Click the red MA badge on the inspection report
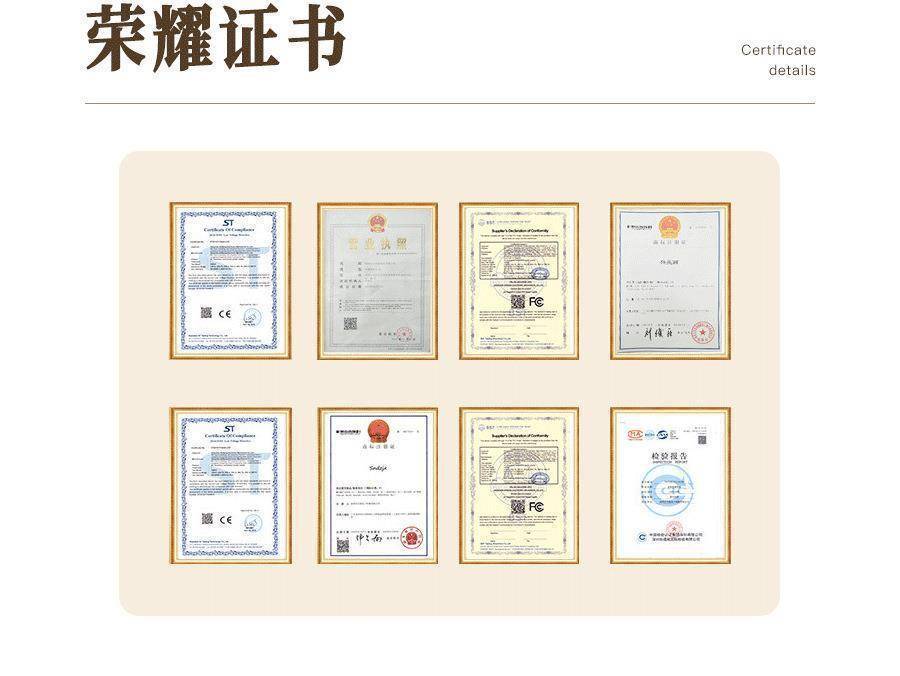 [635, 435]
